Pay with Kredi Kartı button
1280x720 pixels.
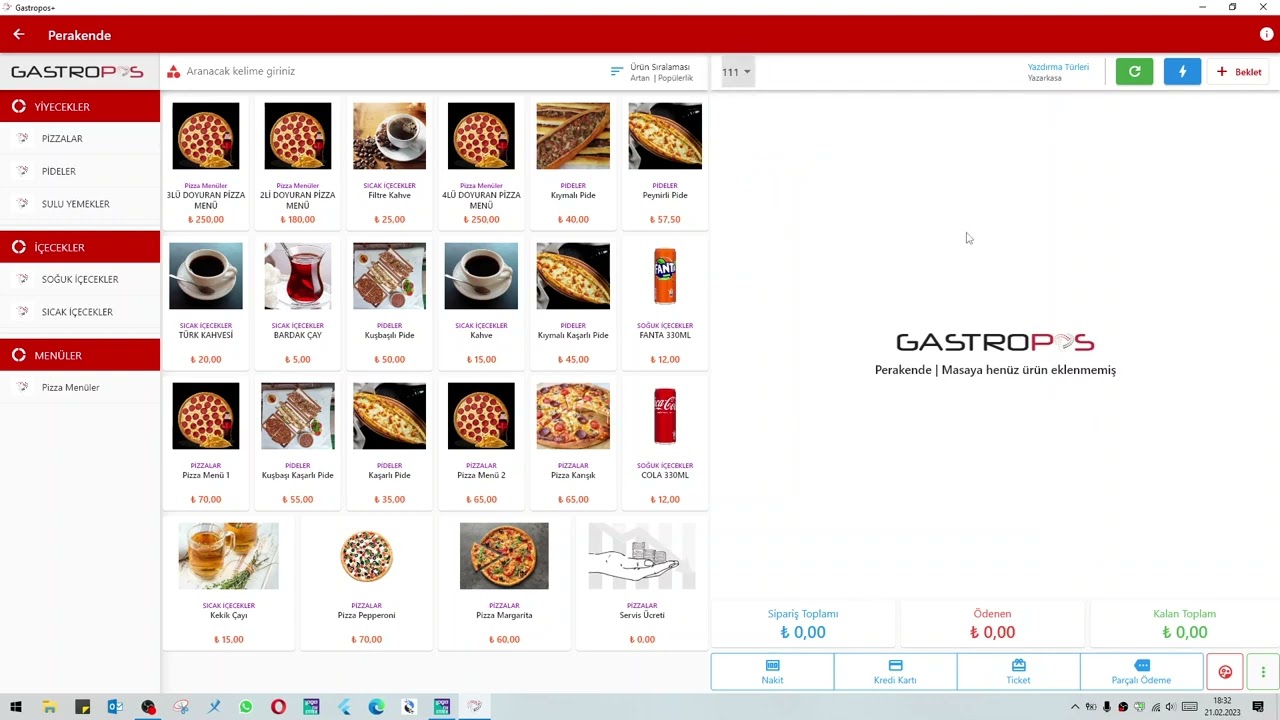(895, 672)
